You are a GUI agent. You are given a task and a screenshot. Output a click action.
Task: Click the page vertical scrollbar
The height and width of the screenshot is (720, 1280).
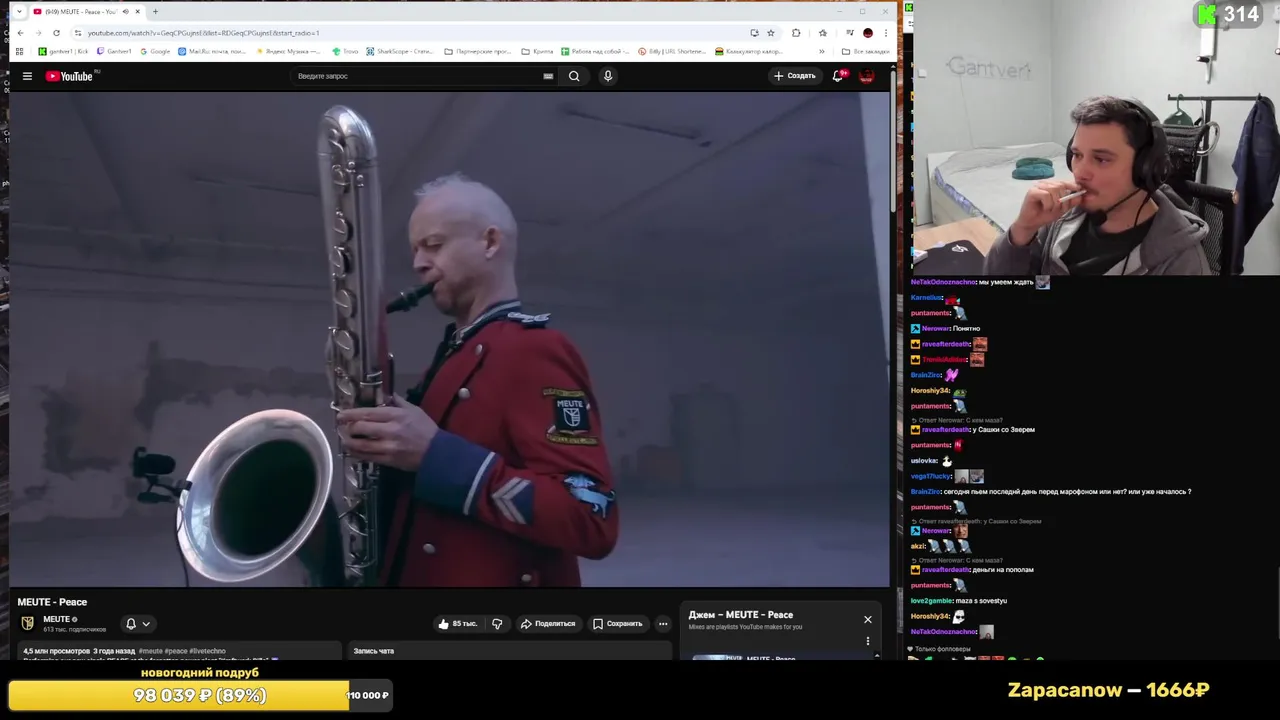click(894, 140)
